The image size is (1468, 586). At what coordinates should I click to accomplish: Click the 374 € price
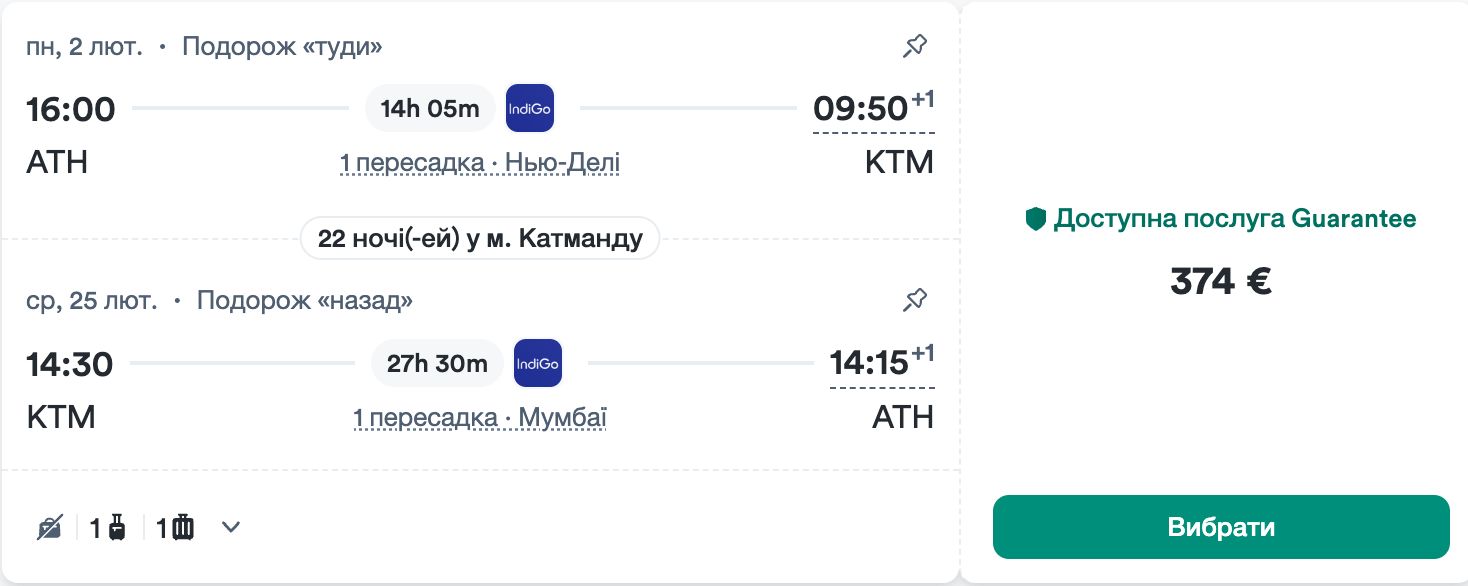coord(1220,282)
